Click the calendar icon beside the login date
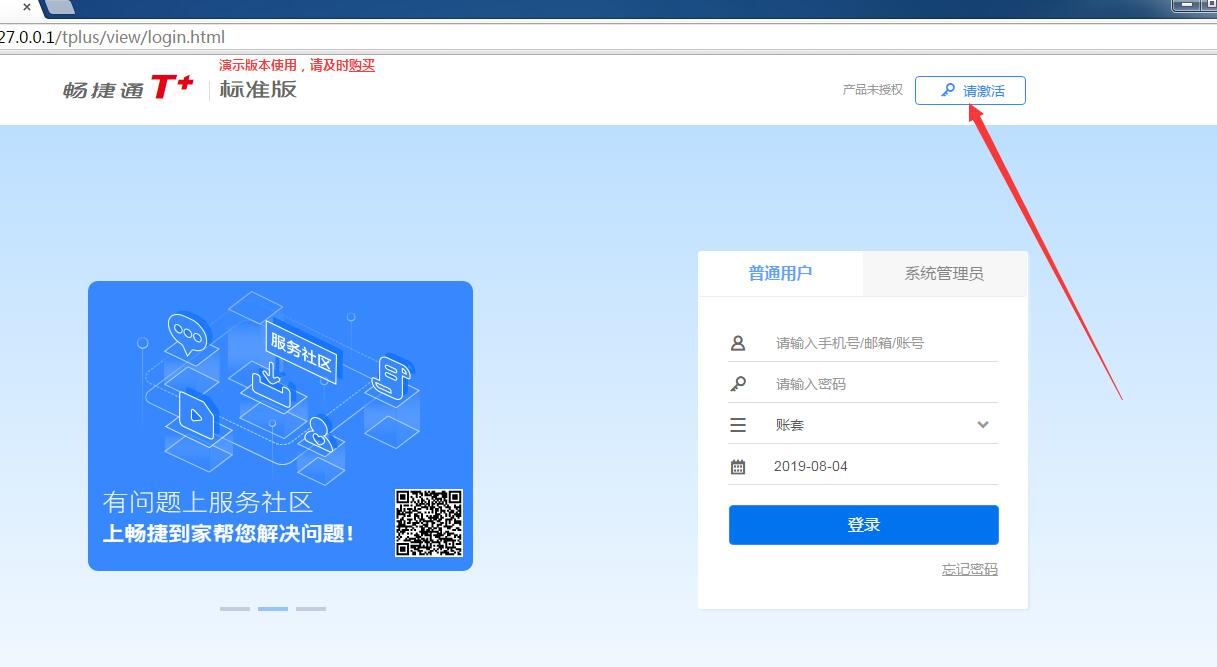The width and height of the screenshot is (1217, 667). pyautogui.click(x=738, y=465)
